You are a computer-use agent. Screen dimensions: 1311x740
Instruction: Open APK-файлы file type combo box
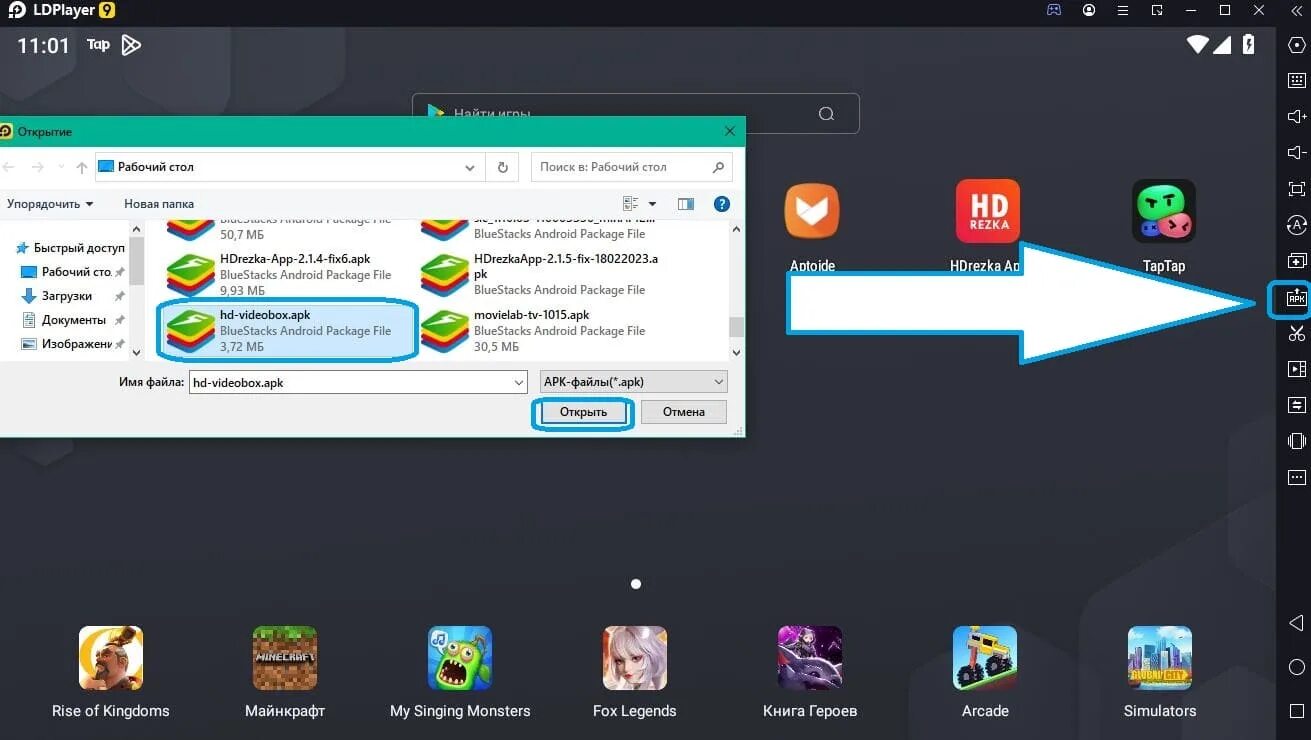[x=634, y=382]
